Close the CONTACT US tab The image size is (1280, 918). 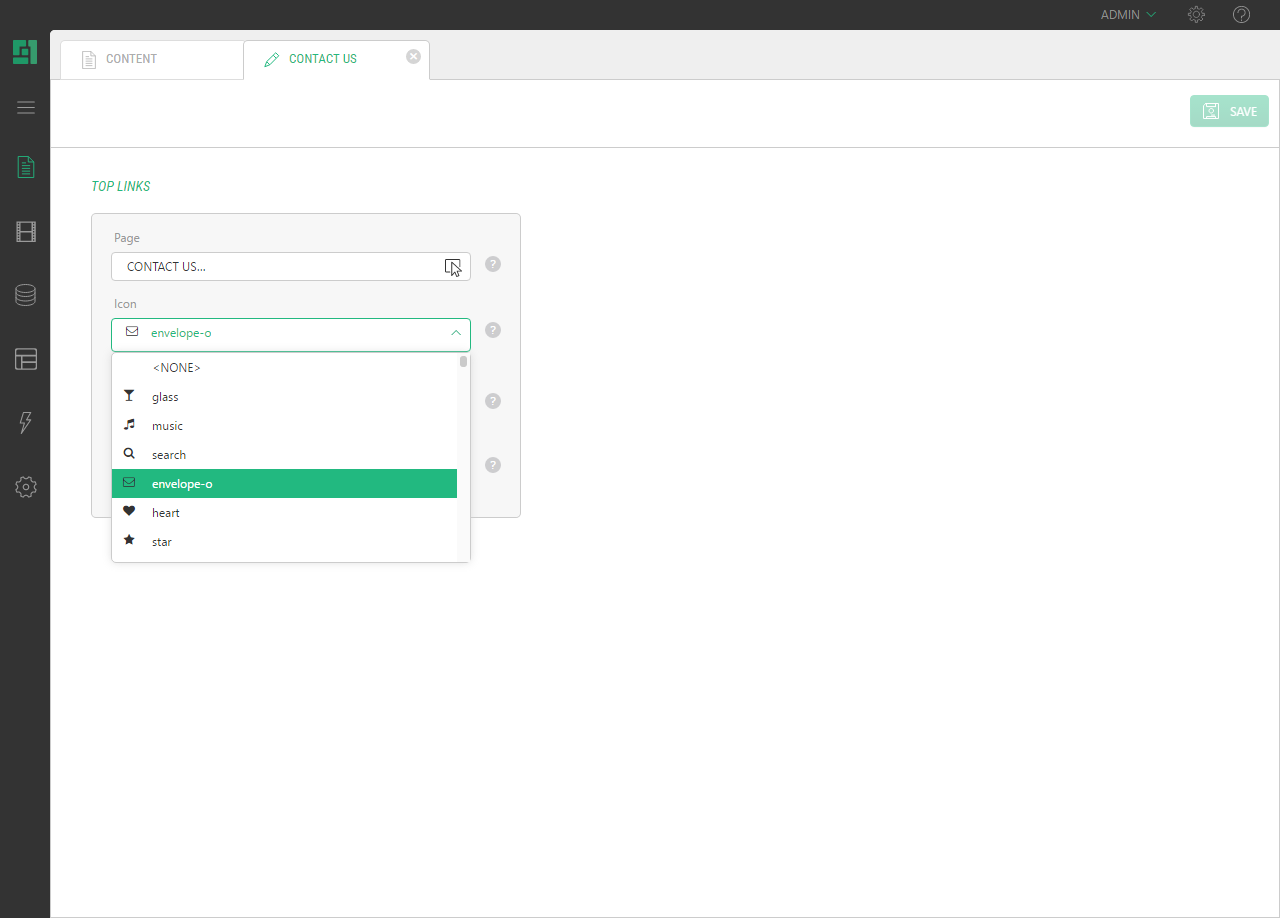tap(413, 57)
